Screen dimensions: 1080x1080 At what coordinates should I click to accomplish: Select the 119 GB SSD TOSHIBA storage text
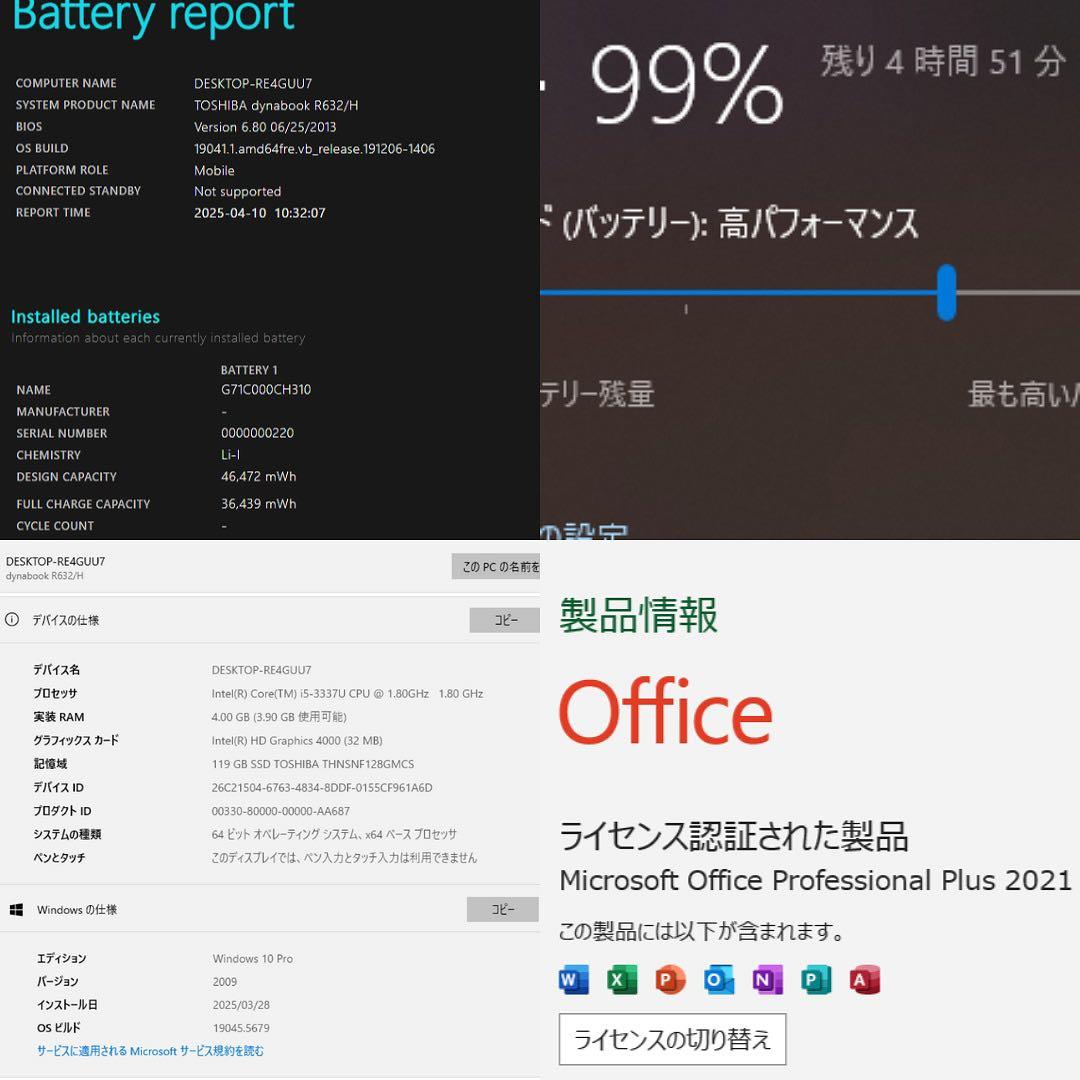[313, 764]
